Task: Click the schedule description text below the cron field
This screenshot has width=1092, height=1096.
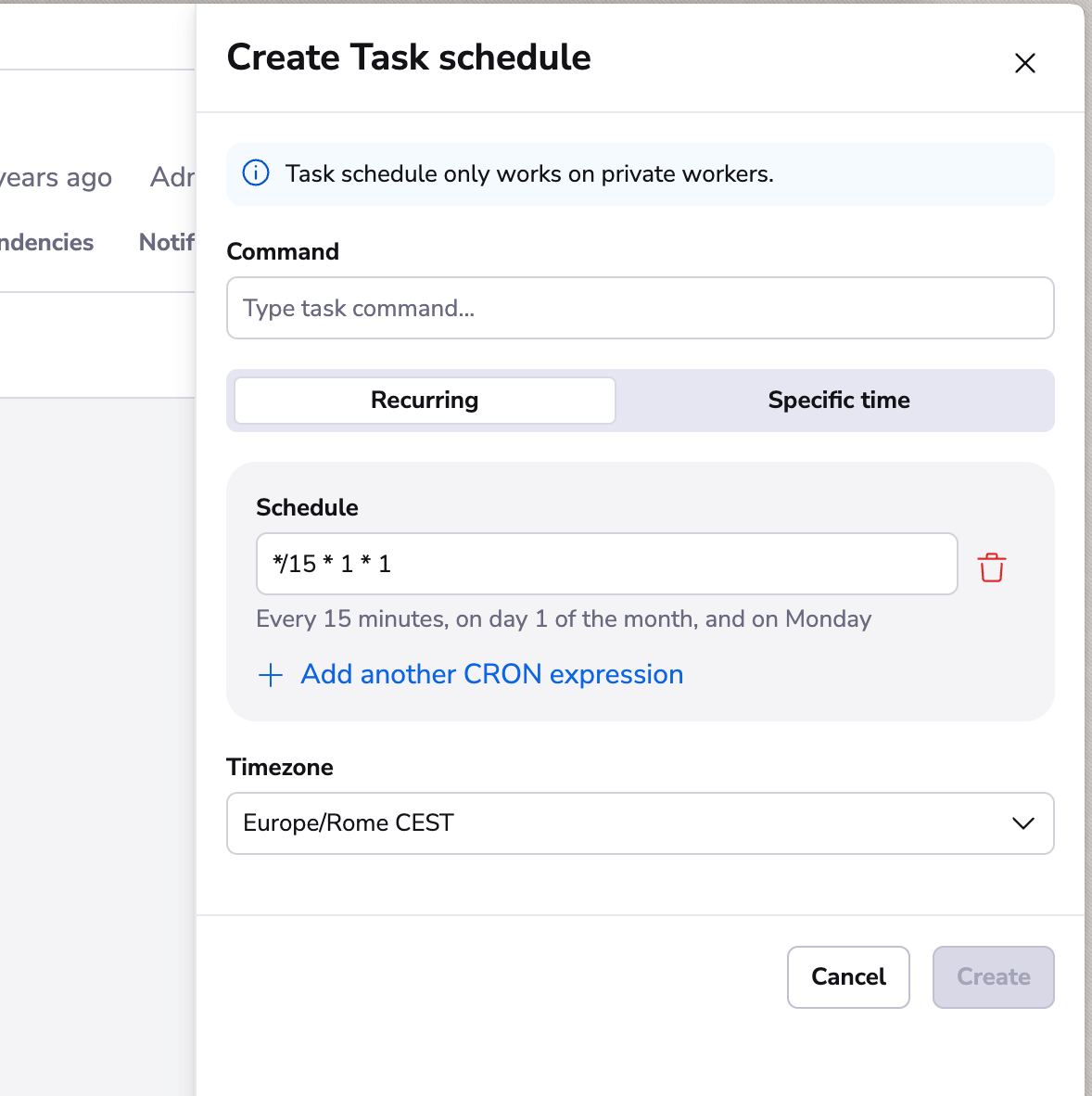Action: pos(563,618)
